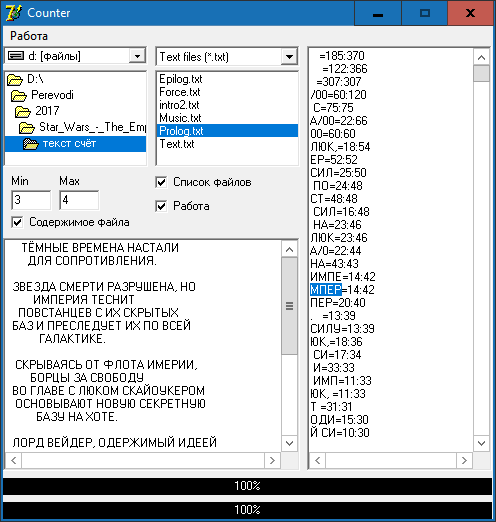Select the текст счёт folder name

[69, 144]
